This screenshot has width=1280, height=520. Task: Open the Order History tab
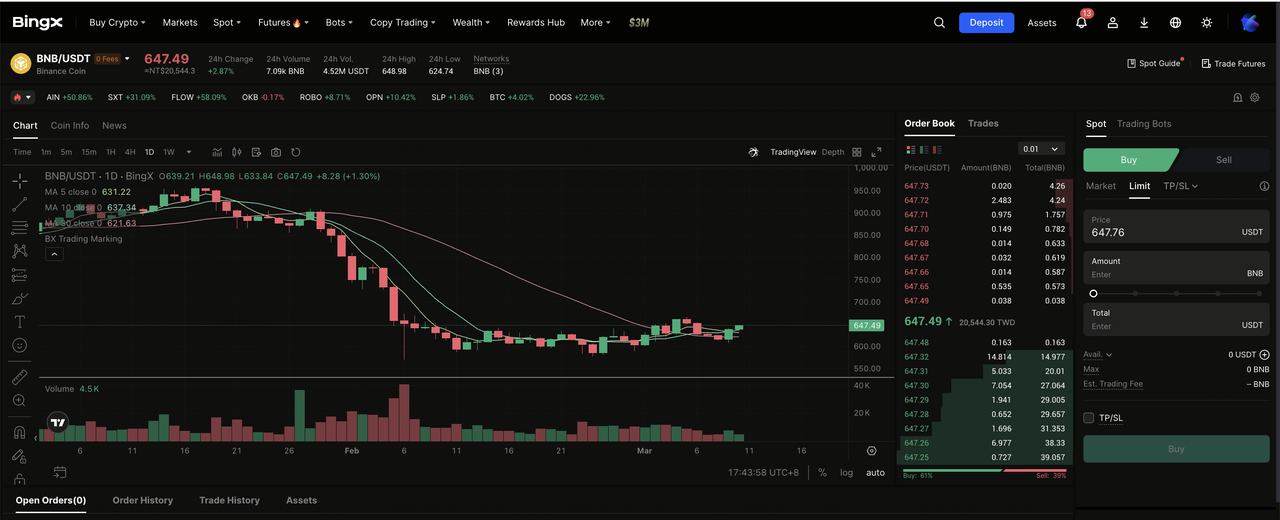click(142, 500)
